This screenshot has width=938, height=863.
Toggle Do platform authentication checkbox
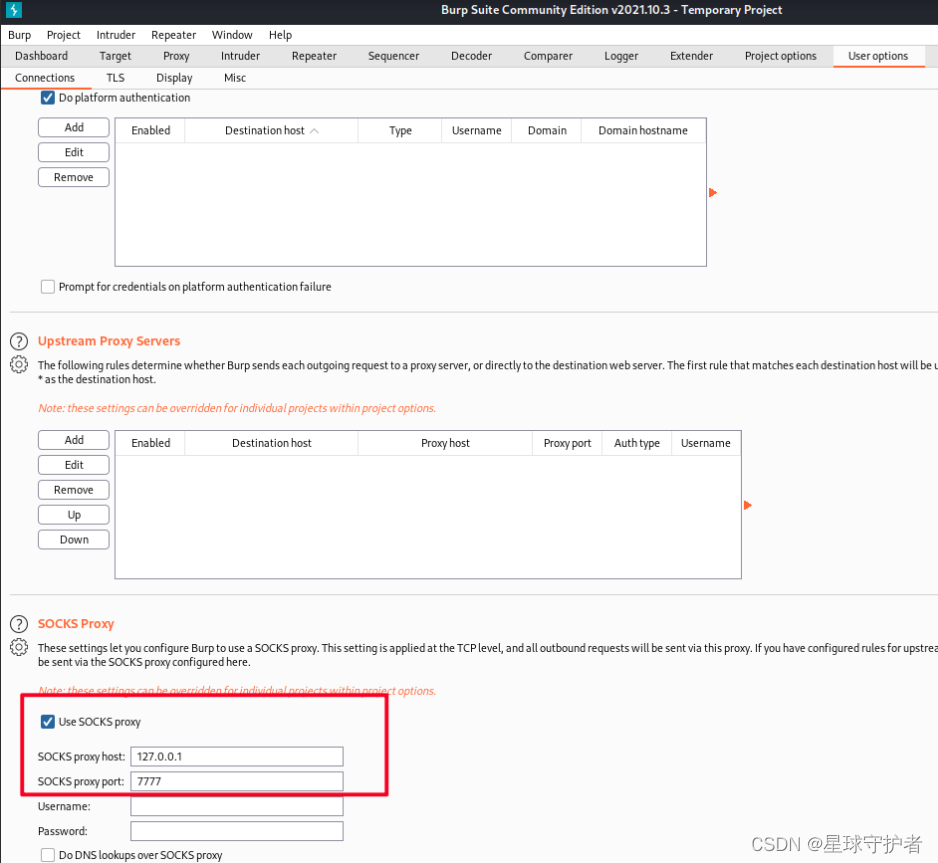pos(48,97)
